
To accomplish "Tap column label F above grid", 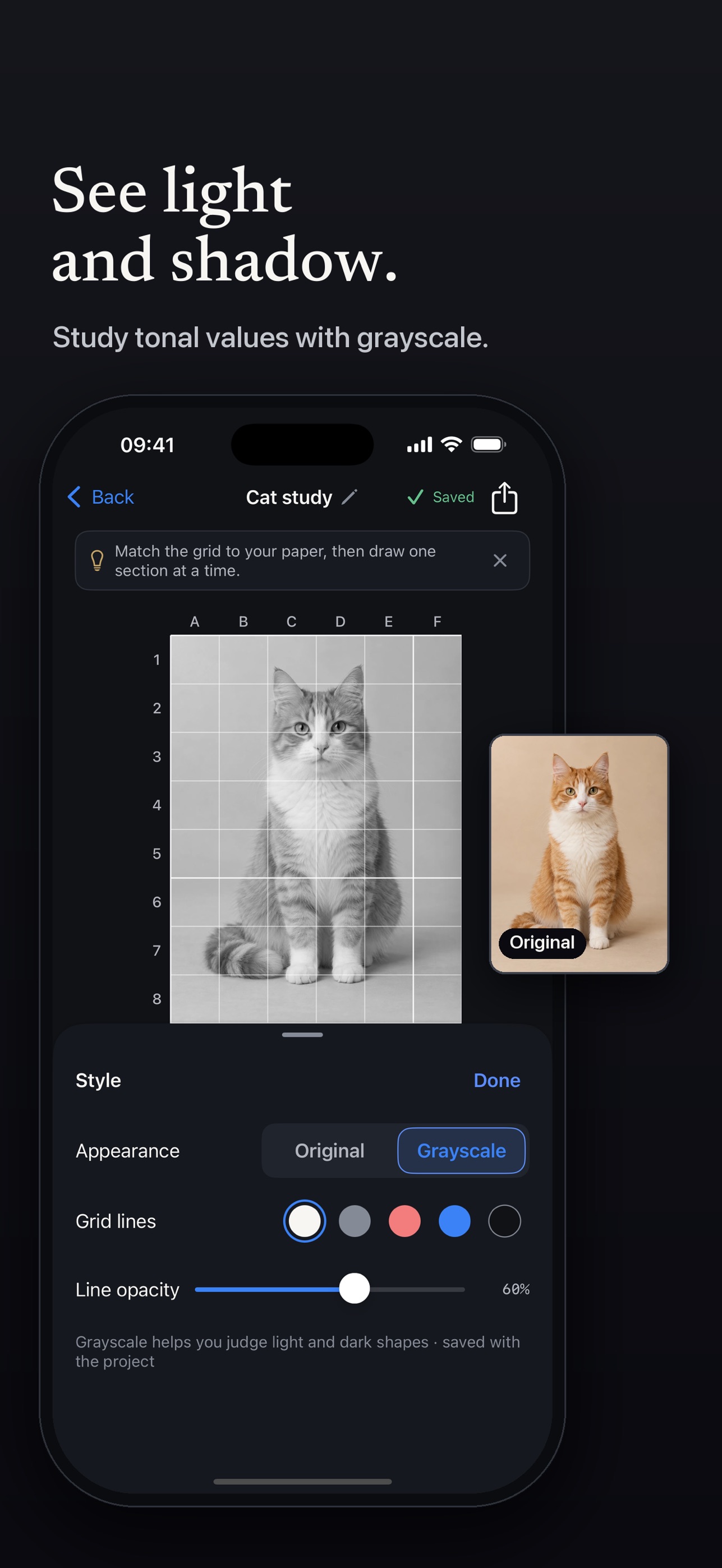I will (437, 621).
